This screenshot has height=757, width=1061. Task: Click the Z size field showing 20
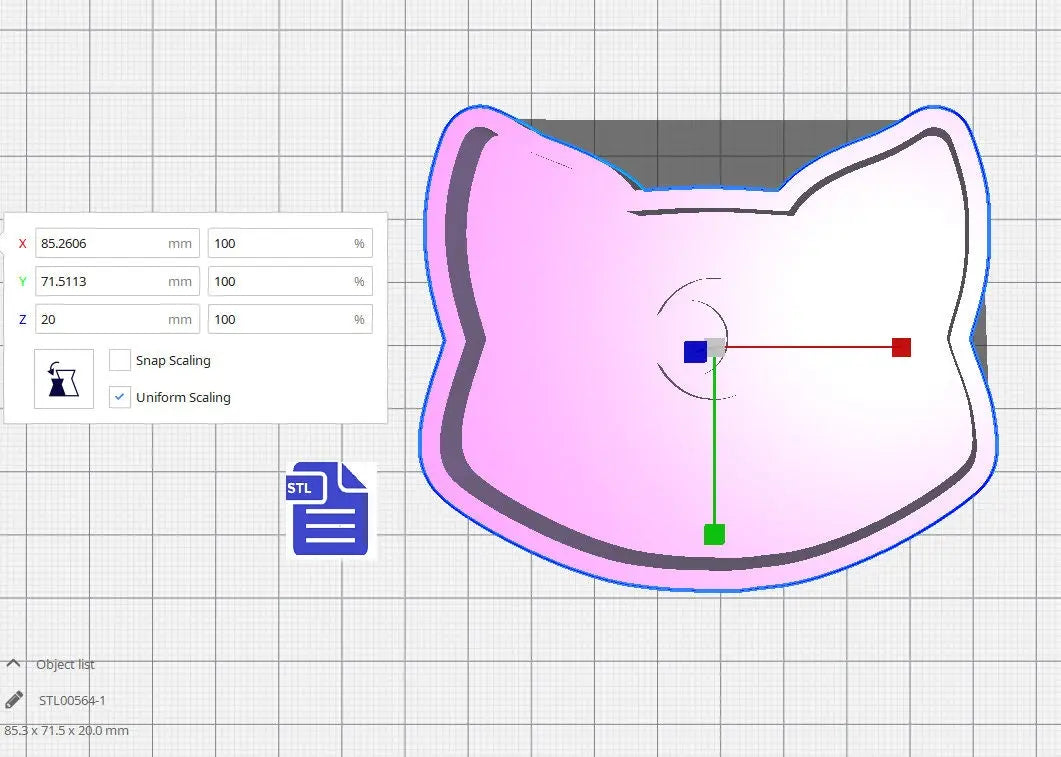tap(100, 319)
